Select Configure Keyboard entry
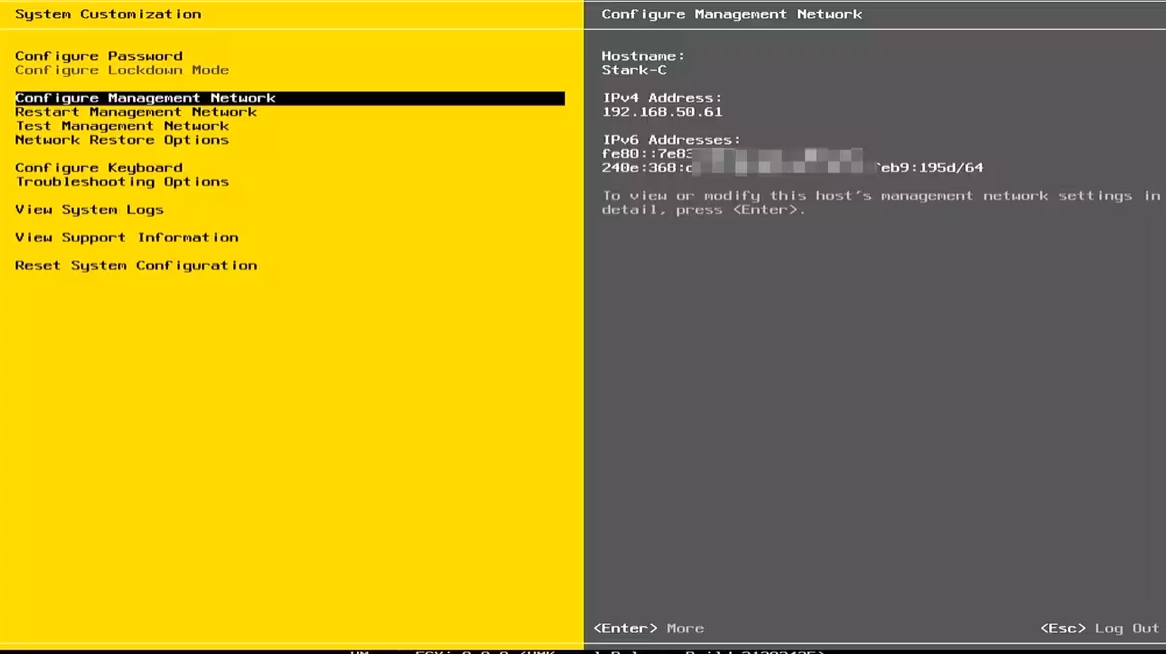Viewport: 1166px width, 654px height. click(98, 168)
